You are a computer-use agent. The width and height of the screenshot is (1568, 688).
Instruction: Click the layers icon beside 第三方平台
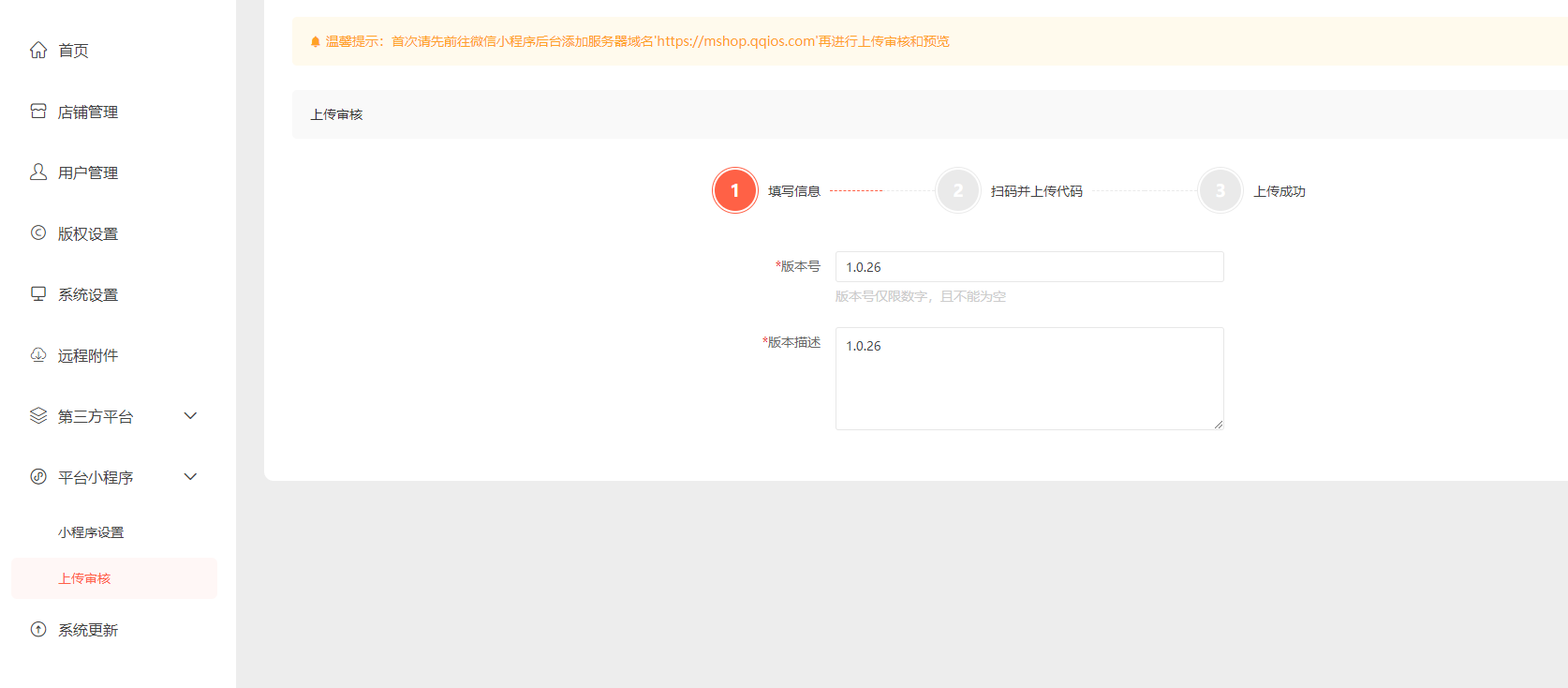pos(38,415)
